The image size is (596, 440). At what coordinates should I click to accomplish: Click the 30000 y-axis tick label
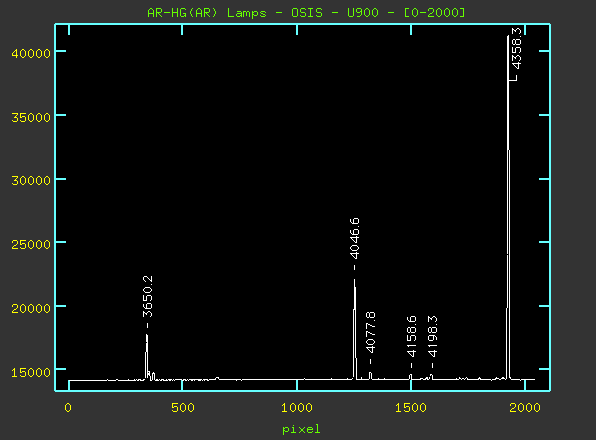(x=31, y=180)
